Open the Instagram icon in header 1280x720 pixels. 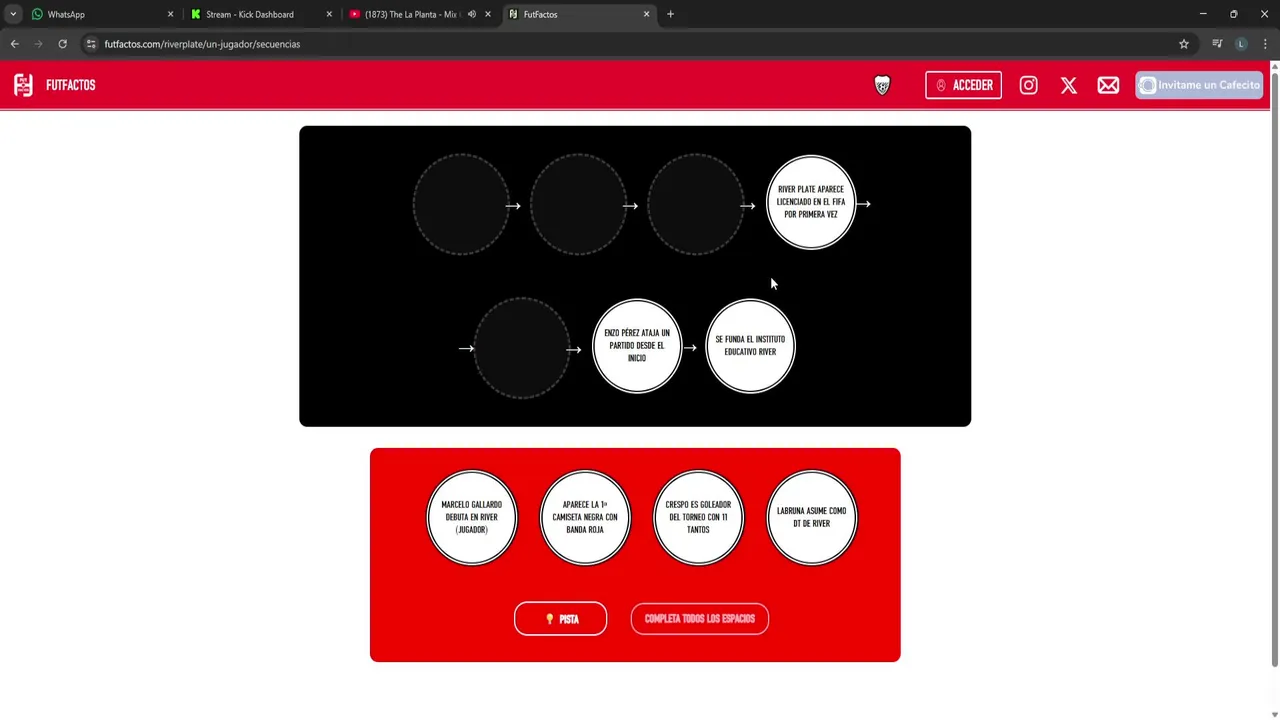point(1028,85)
